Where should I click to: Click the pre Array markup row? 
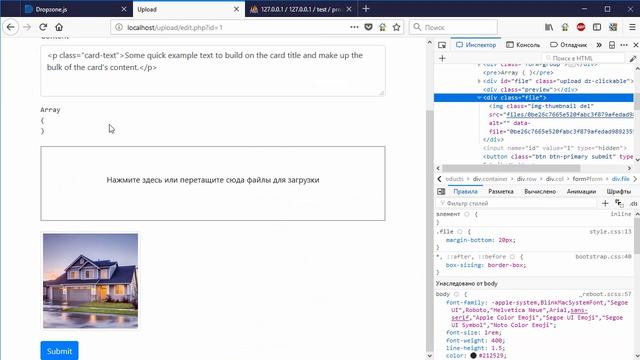point(518,73)
